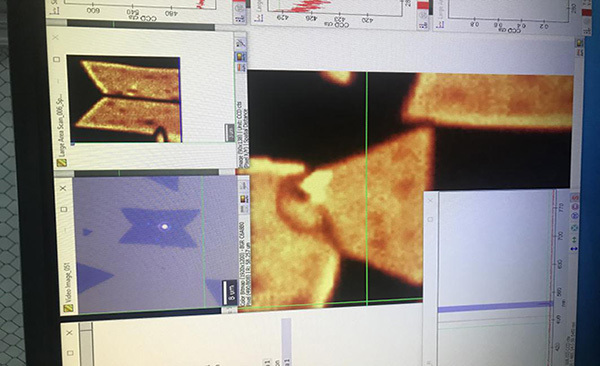Open the color scale icon in the Video Image toolbar
Image resolution: width=600 pixels, height=366 pixels.
click(x=243, y=199)
